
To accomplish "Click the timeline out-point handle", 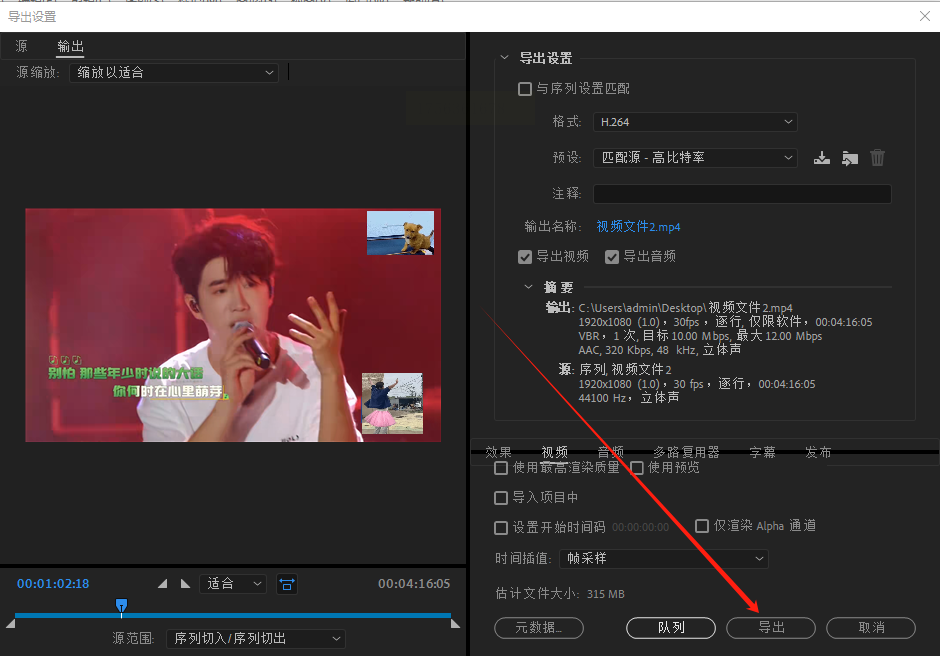I will coord(455,624).
